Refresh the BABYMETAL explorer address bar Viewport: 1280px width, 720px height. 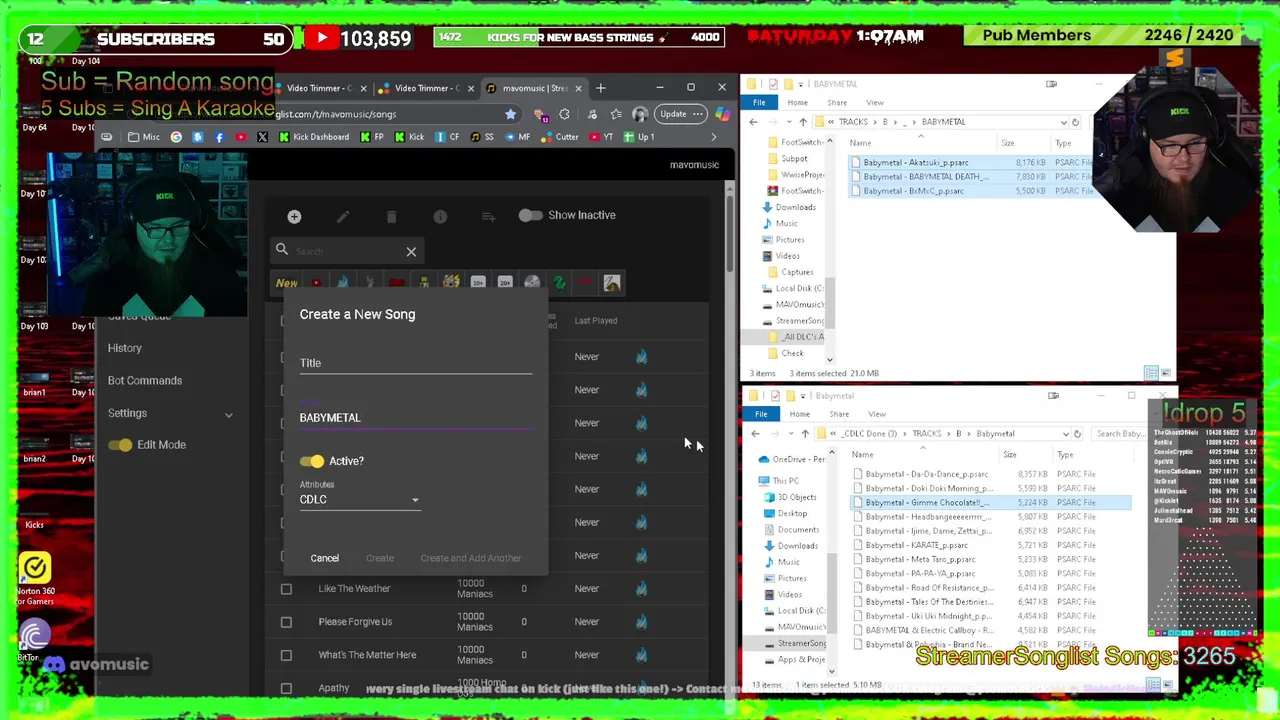1075,122
